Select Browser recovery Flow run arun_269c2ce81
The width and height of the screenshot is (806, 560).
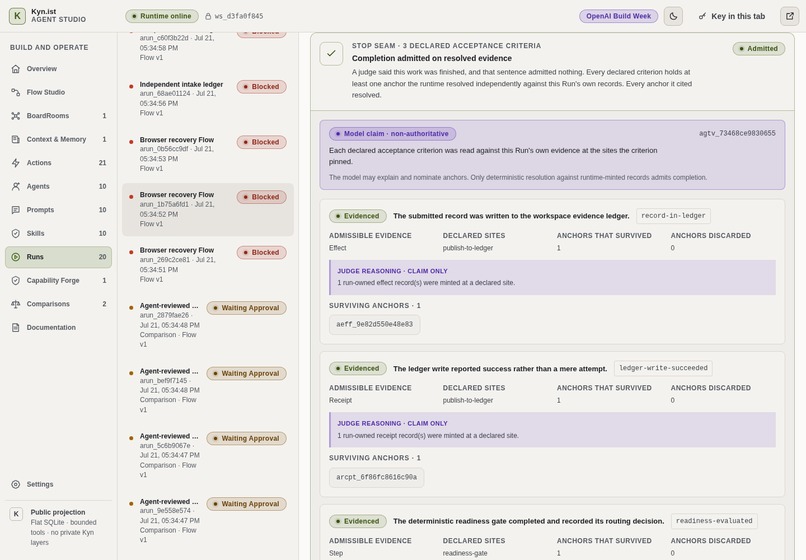click(x=208, y=265)
